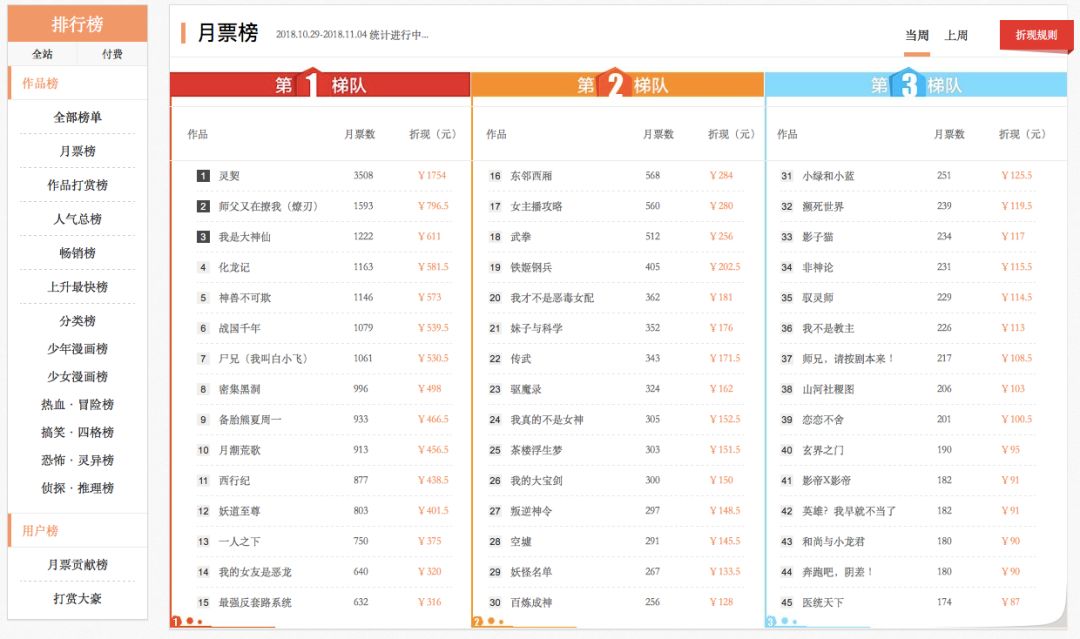The image size is (1080, 639).
Task: Open the 折现规则 button
Action: click(1035, 33)
